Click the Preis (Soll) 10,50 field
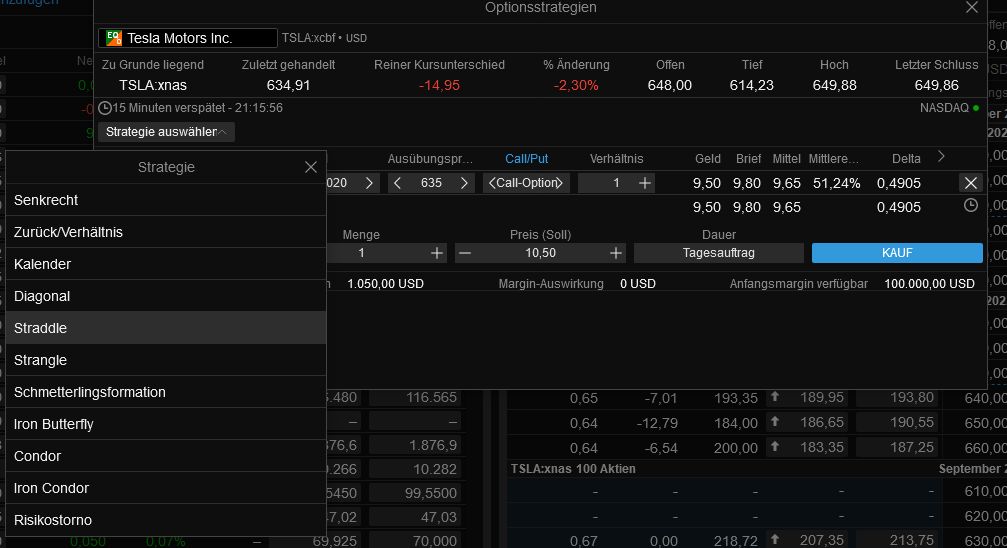Screen dimensions: 1007x548 pos(540,253)
